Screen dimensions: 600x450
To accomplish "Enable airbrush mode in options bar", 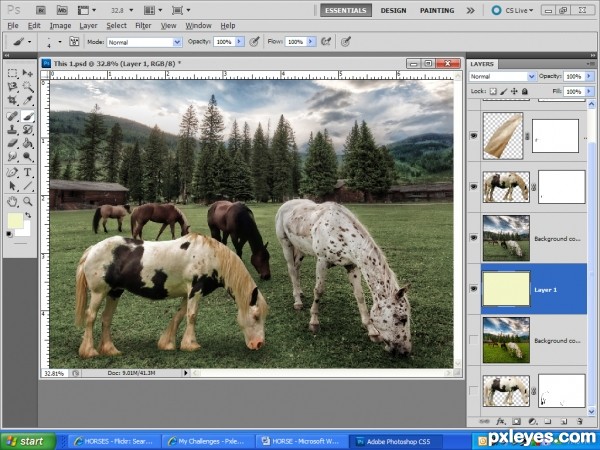I will pos(326,42).
